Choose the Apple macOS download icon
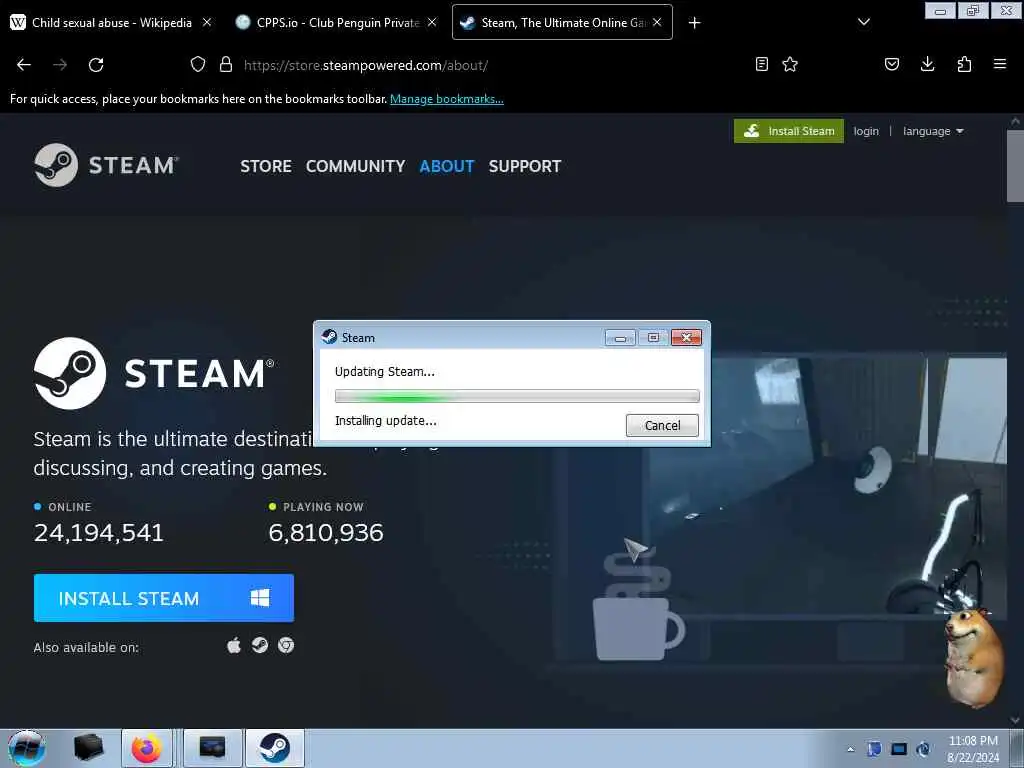 pyautogui.click(x=234, y=646)
